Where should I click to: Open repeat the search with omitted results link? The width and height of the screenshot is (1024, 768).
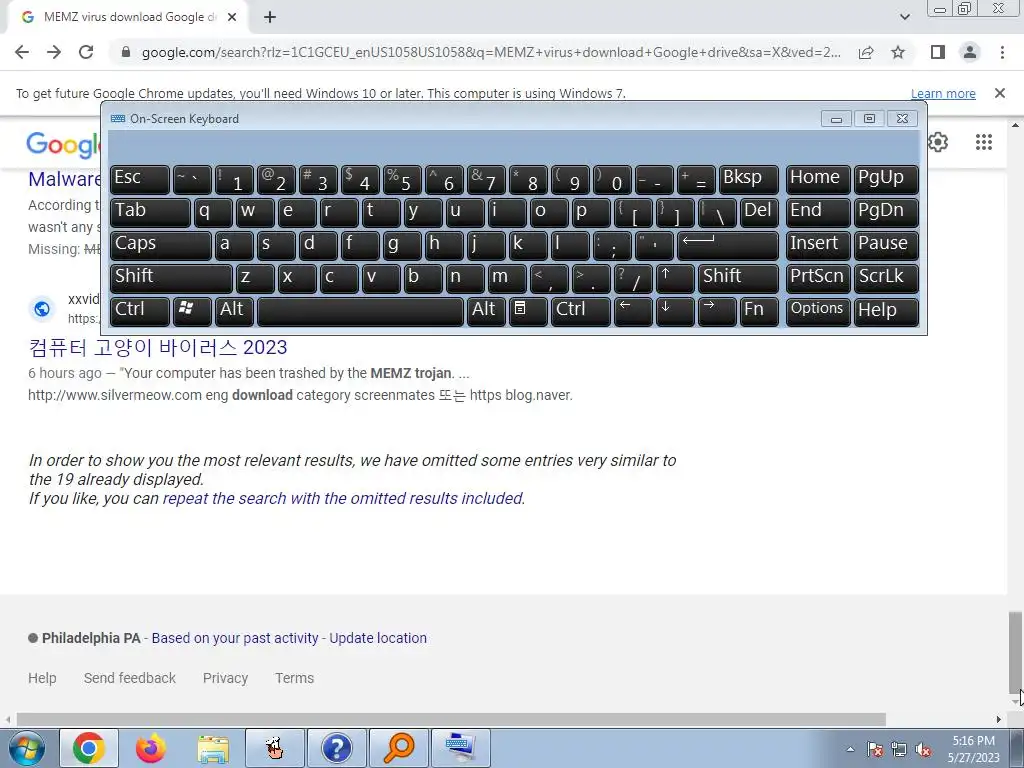344,498
